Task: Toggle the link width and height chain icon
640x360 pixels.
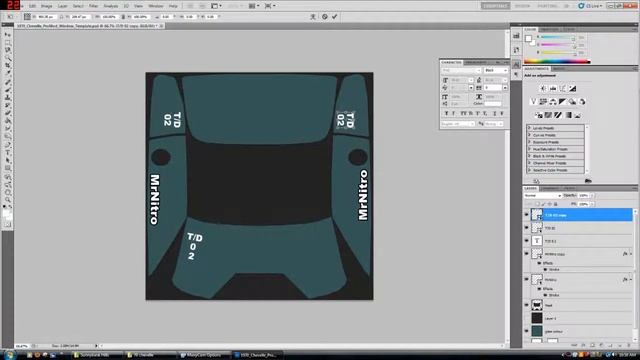Action: 123,17
